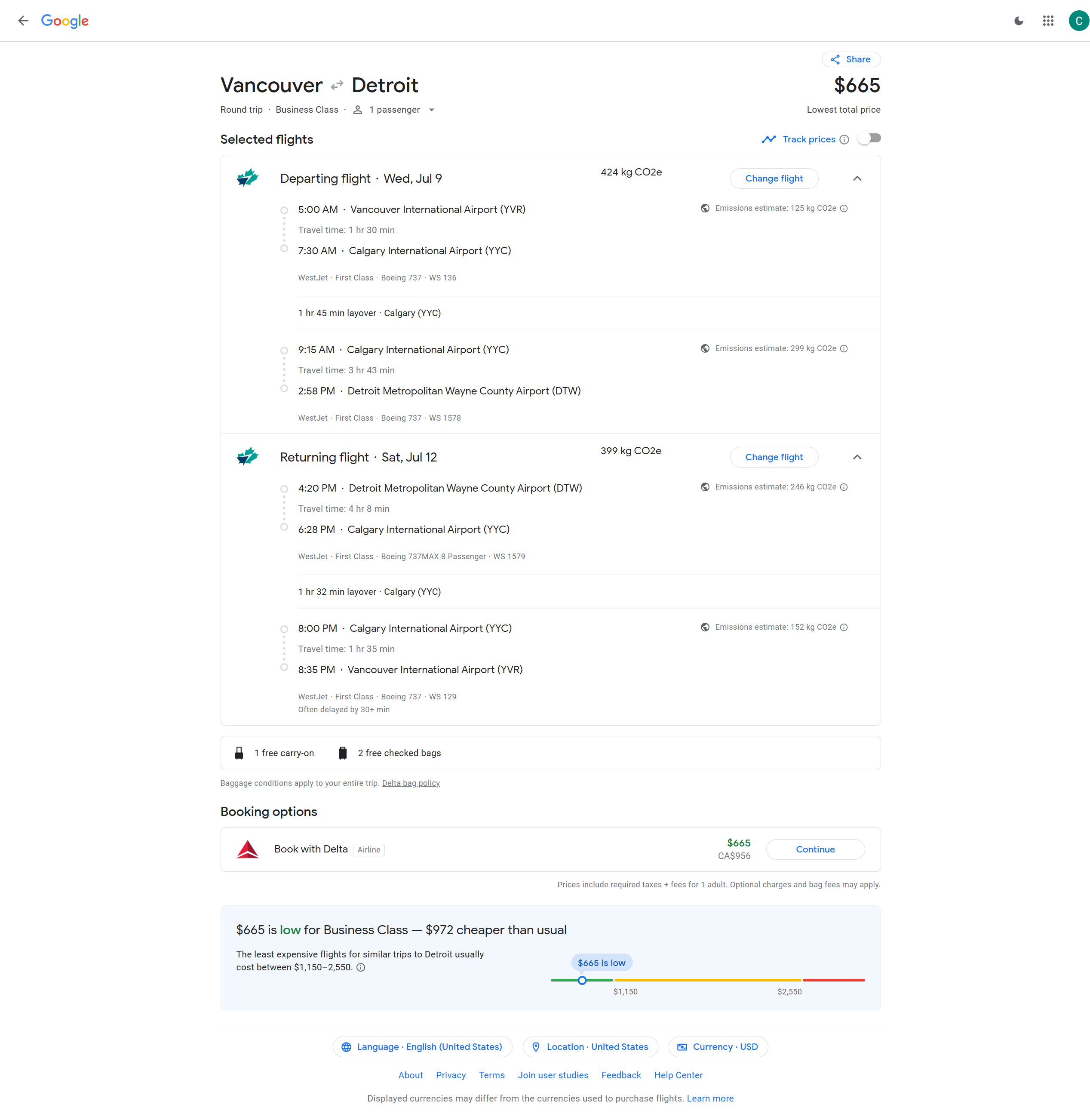
Task: Click info icon for 125 kg emissions estimate
Action: click(844, 209)
